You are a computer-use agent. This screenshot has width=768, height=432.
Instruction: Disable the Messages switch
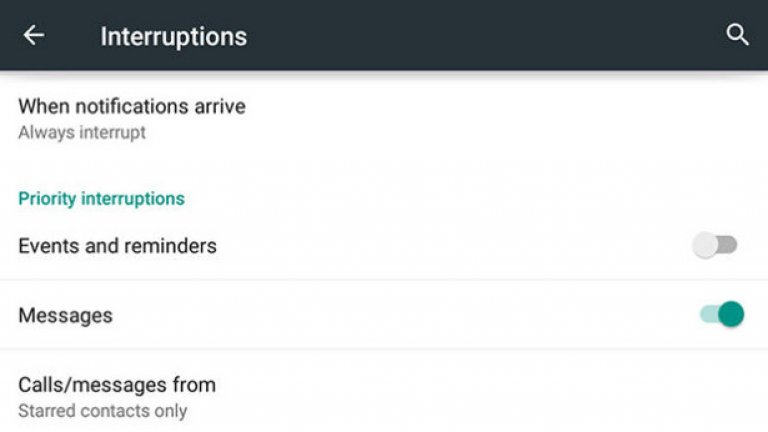pyautogui.click(x=722, y=314)
